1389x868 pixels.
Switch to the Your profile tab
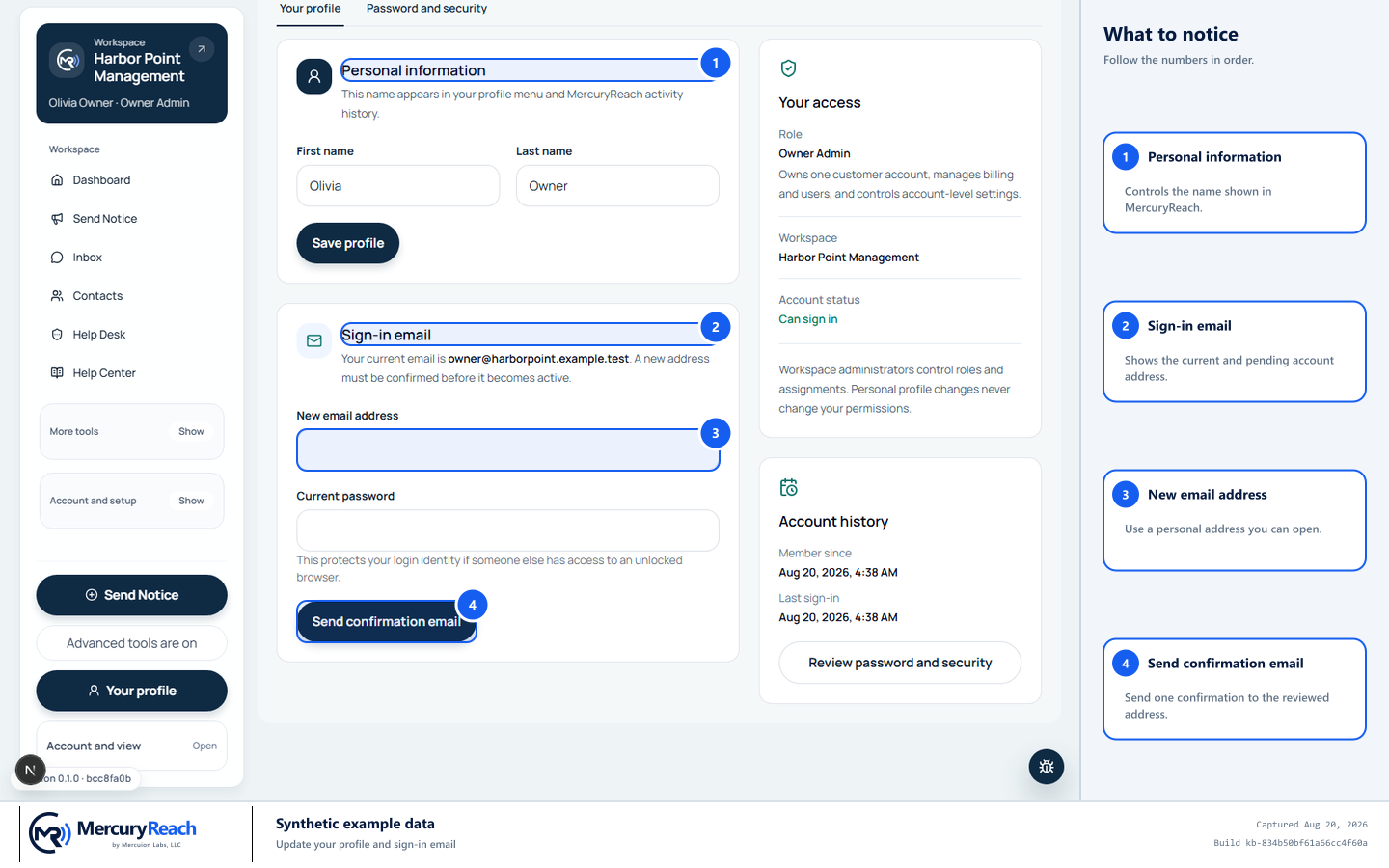click(311, 9)
